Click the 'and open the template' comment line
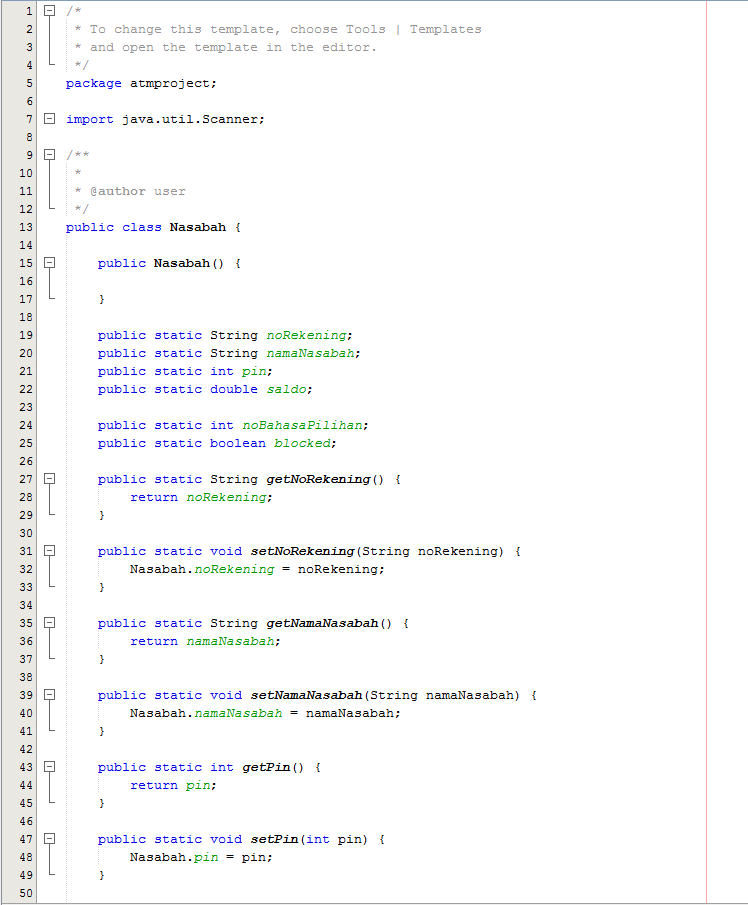This screenshot has height=905, width=748. [226, 47]
